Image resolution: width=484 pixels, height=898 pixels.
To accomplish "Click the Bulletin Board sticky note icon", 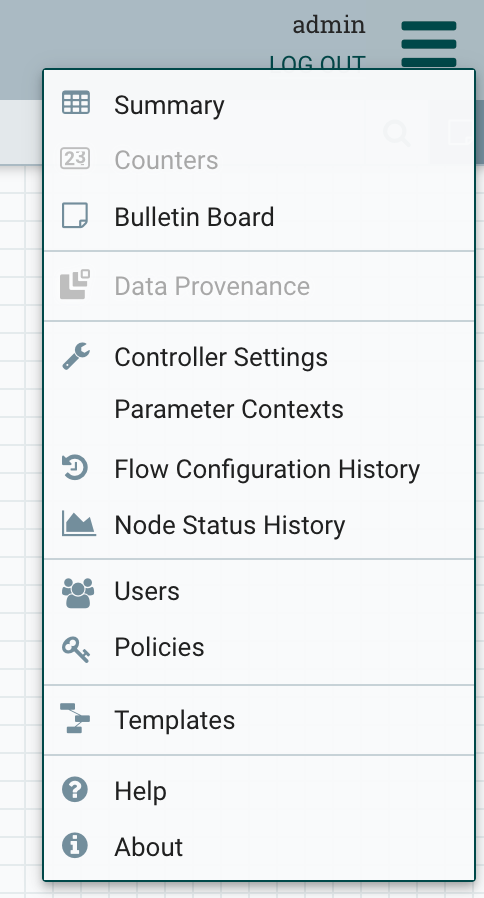I will (75, 216).
